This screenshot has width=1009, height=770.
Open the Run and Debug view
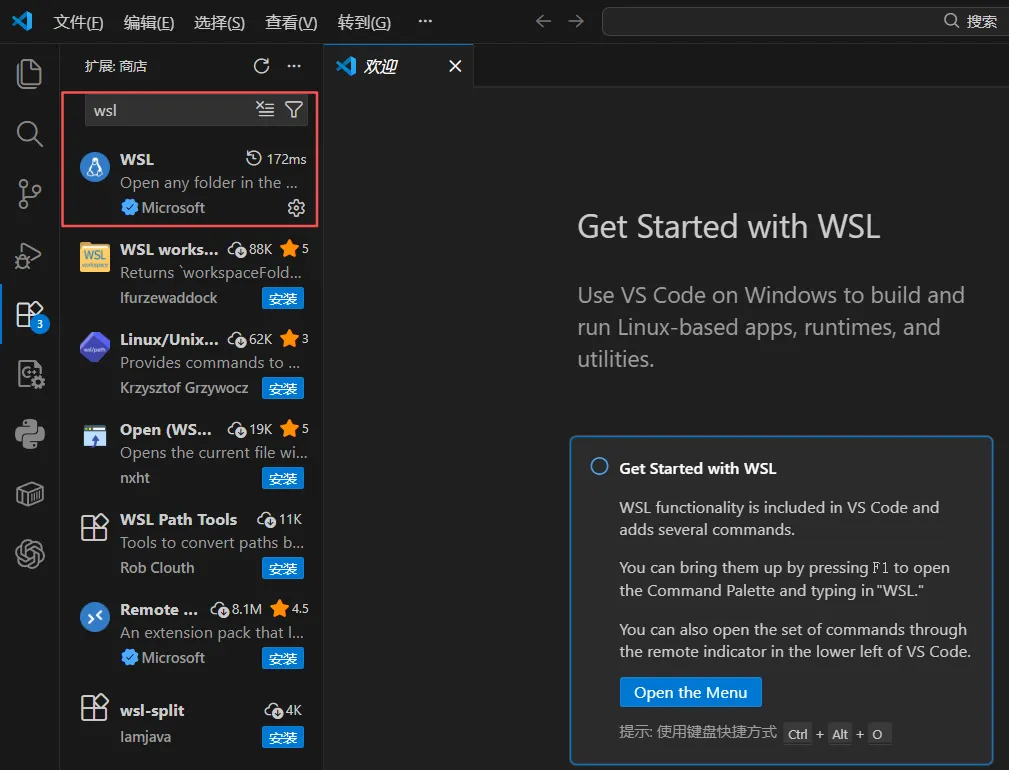[29, 255]
